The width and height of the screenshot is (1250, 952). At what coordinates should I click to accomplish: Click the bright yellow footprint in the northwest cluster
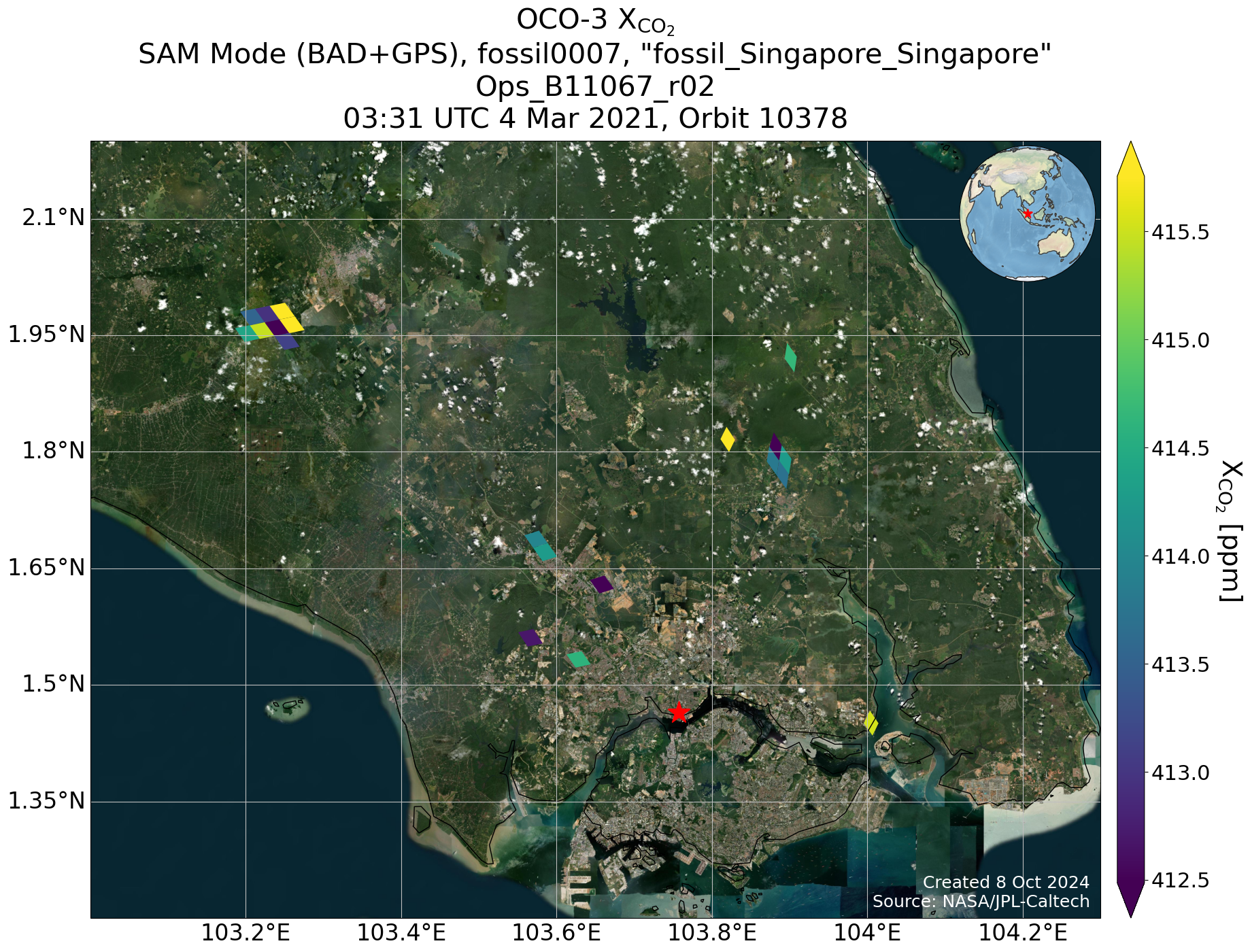pos(287,318)
